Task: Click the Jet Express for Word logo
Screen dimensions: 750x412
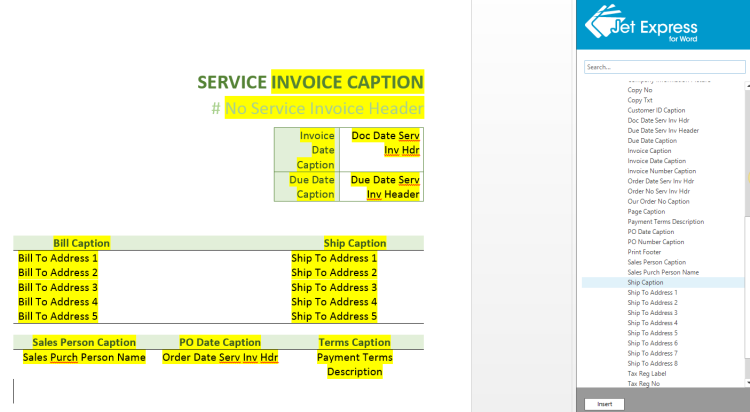Action: tap(641, 23)
